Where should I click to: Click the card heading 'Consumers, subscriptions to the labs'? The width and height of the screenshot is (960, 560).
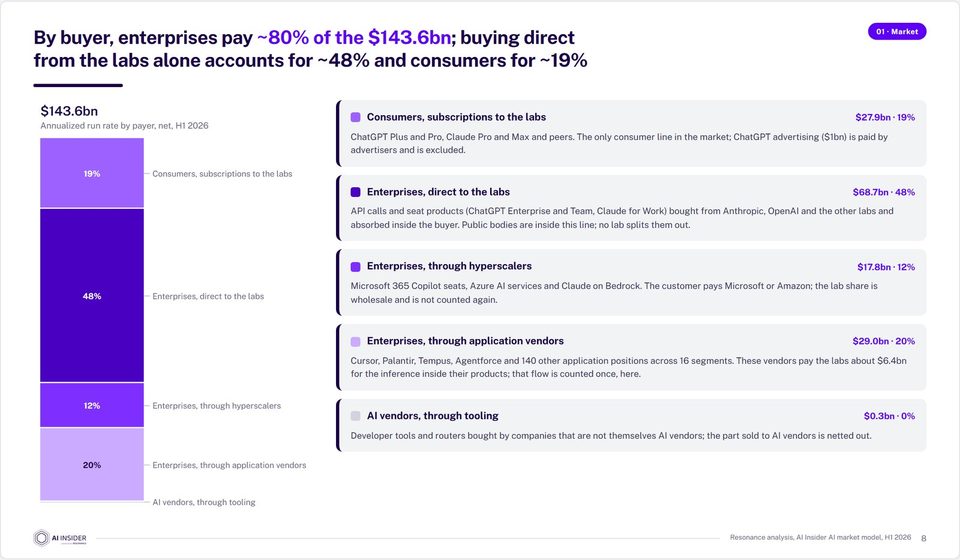click(456, 117)
